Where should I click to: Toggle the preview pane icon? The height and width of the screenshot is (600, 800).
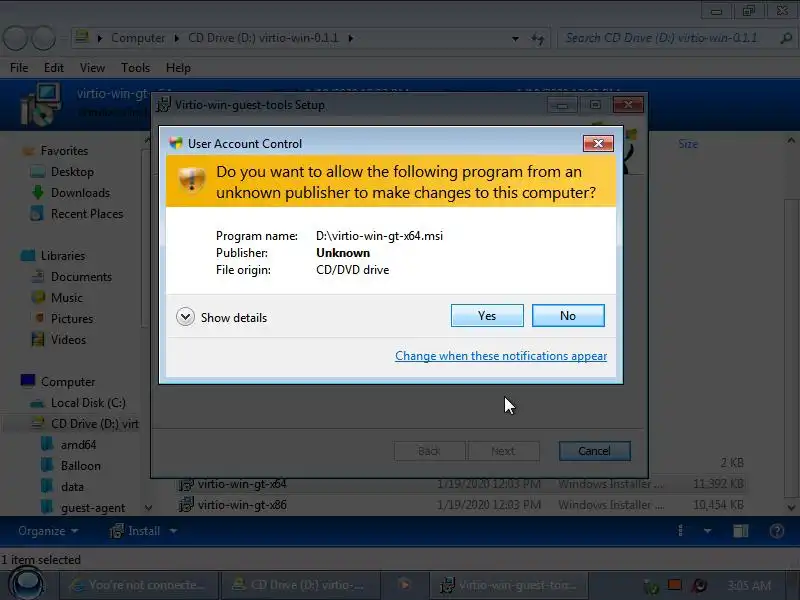pyautogui.click(x=740, y=531)
